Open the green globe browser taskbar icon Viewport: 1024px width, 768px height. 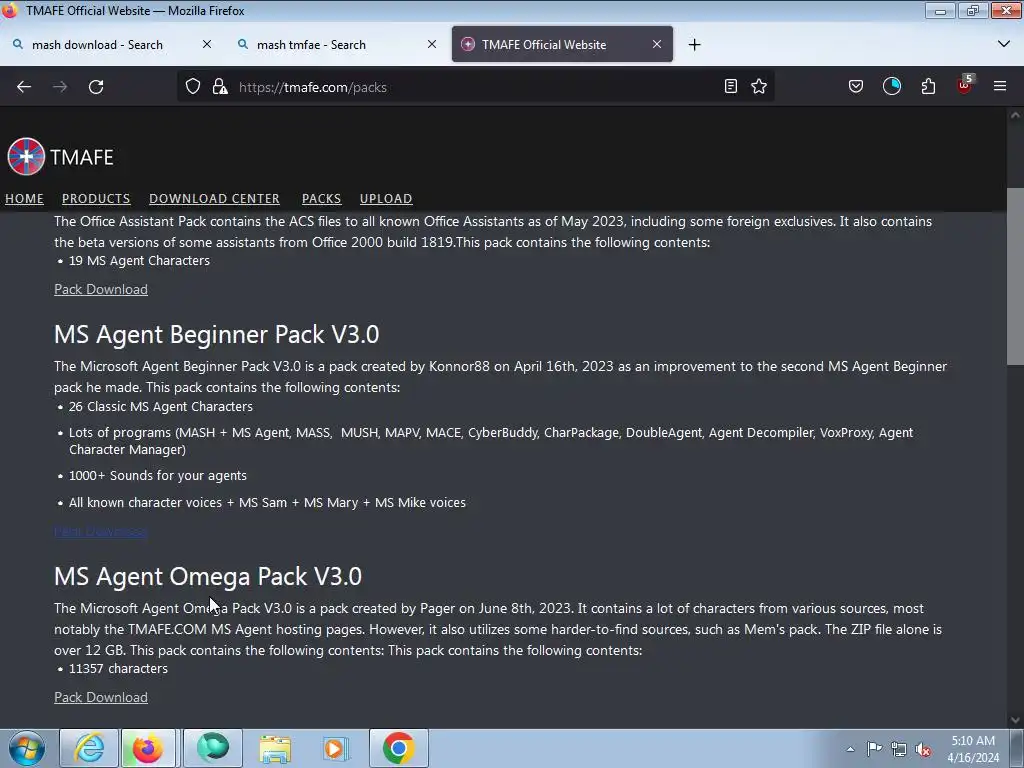pos(213,748)
